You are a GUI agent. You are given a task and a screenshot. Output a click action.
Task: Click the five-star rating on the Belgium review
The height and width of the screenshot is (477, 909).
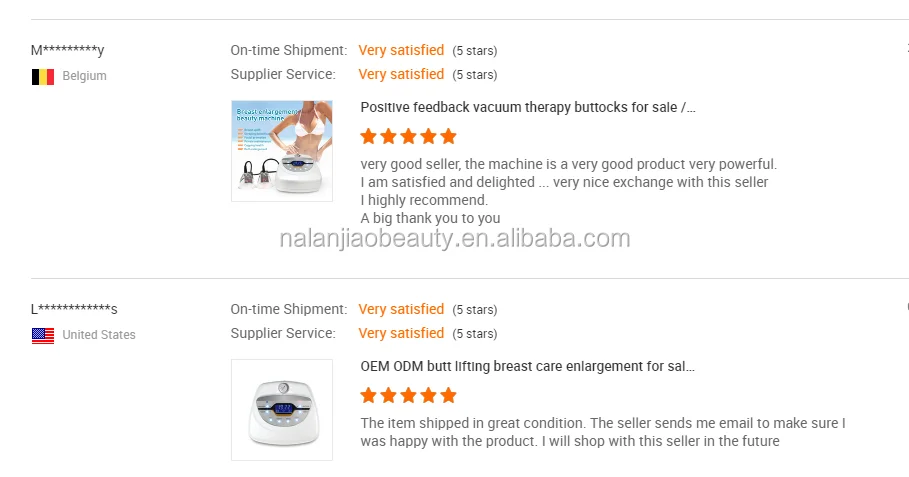408,136
